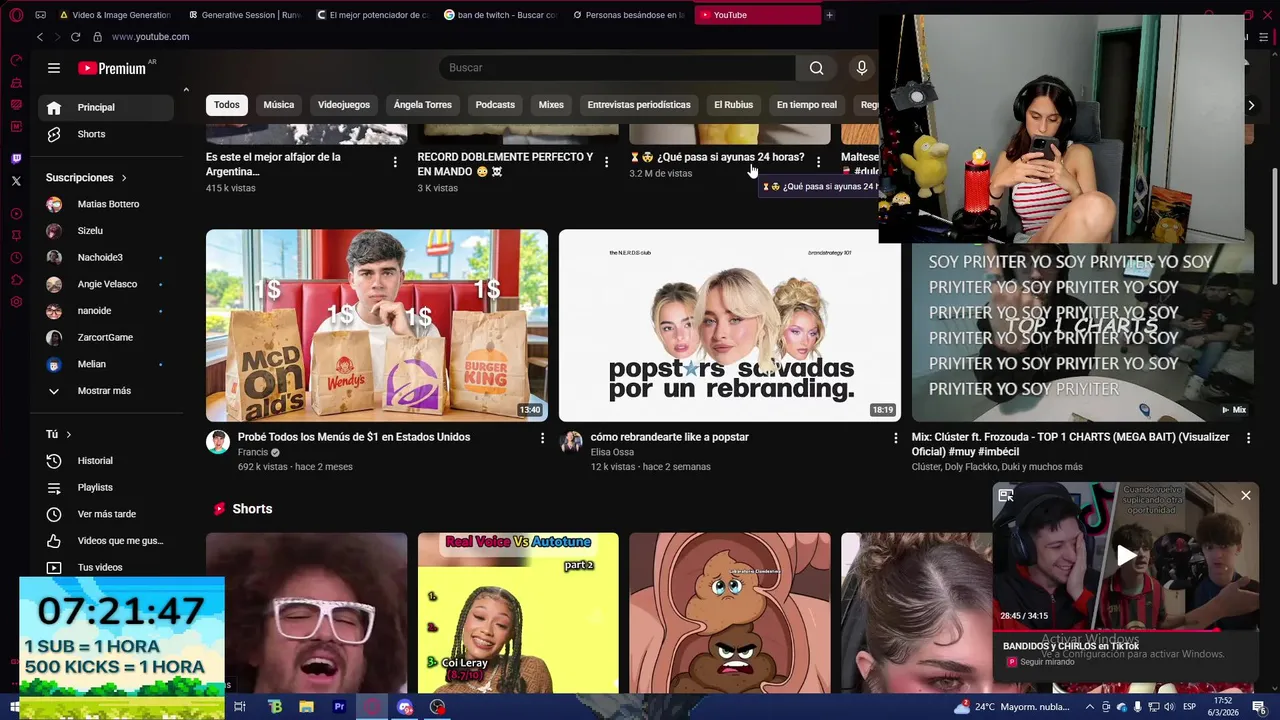Switch to 'Video & Image Generation' tab
This screenshot has width=1280, height=720.
point(116,15)
